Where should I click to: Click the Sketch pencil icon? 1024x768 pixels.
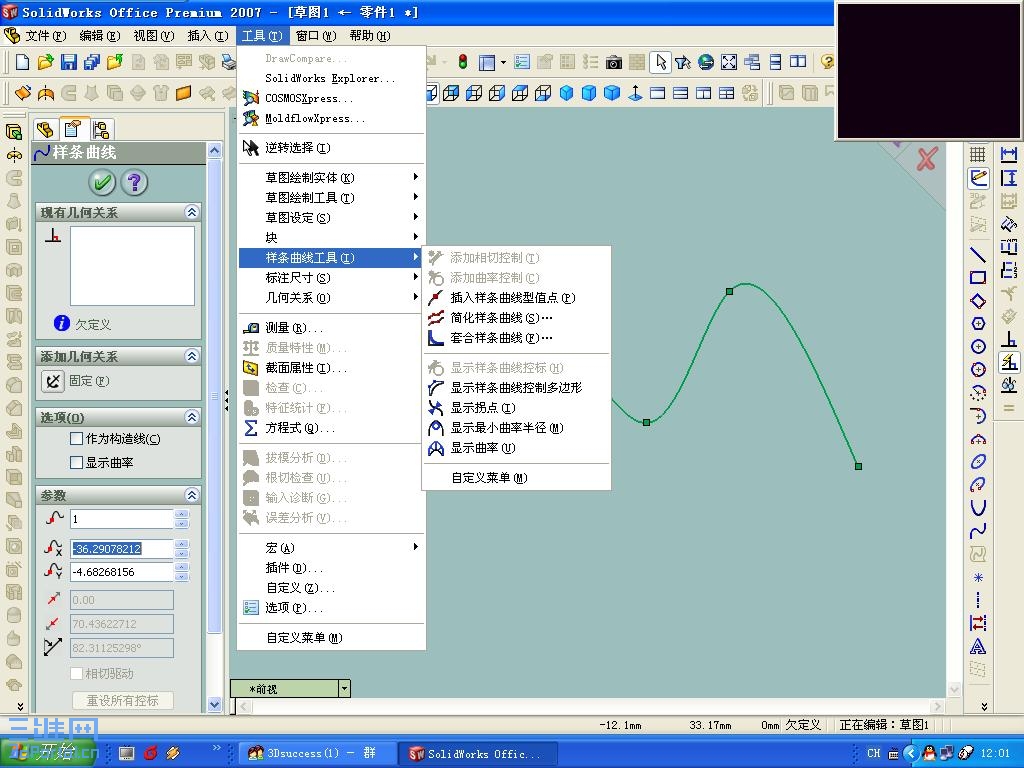pyautogui.click(x=978, y=177)
